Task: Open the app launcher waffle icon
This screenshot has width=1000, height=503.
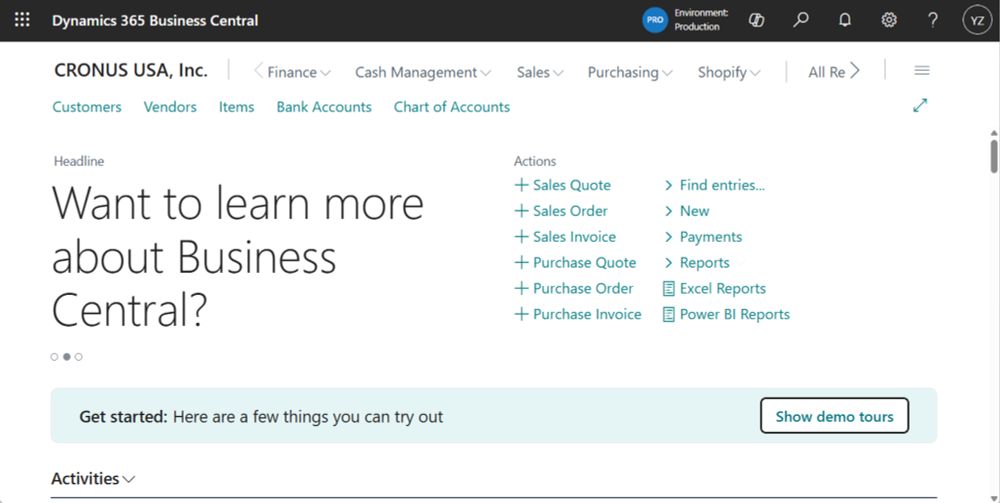Action: pos(22,20)
